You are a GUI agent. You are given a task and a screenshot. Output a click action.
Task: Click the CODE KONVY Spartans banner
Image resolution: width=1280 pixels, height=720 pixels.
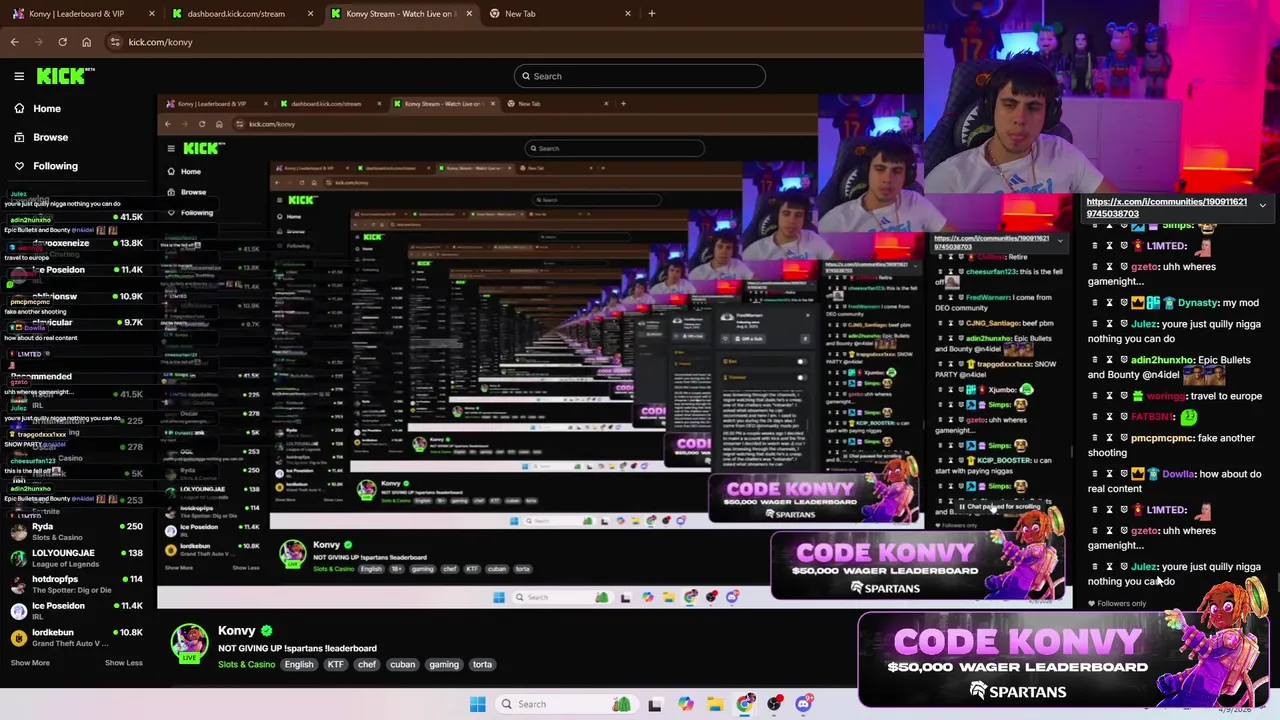1063,660
